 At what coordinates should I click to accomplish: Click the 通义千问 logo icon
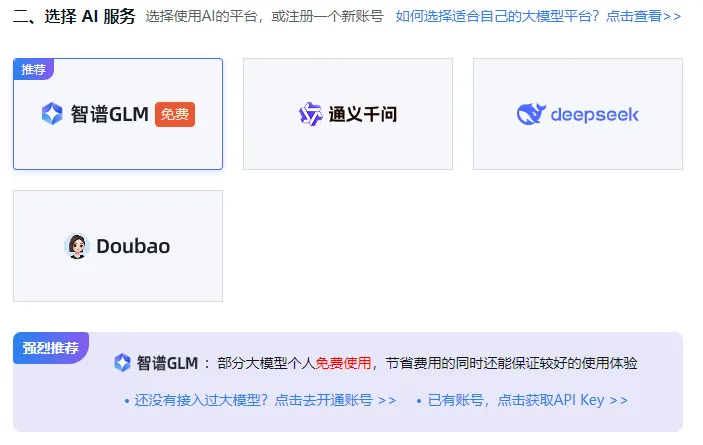(310, 114)
